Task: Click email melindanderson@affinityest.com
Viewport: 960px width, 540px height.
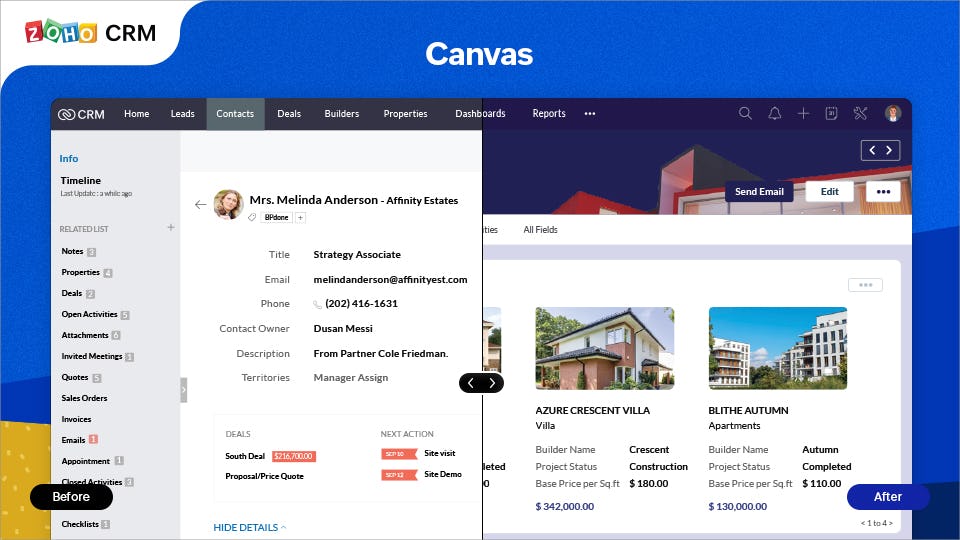Action: [390, 279]
